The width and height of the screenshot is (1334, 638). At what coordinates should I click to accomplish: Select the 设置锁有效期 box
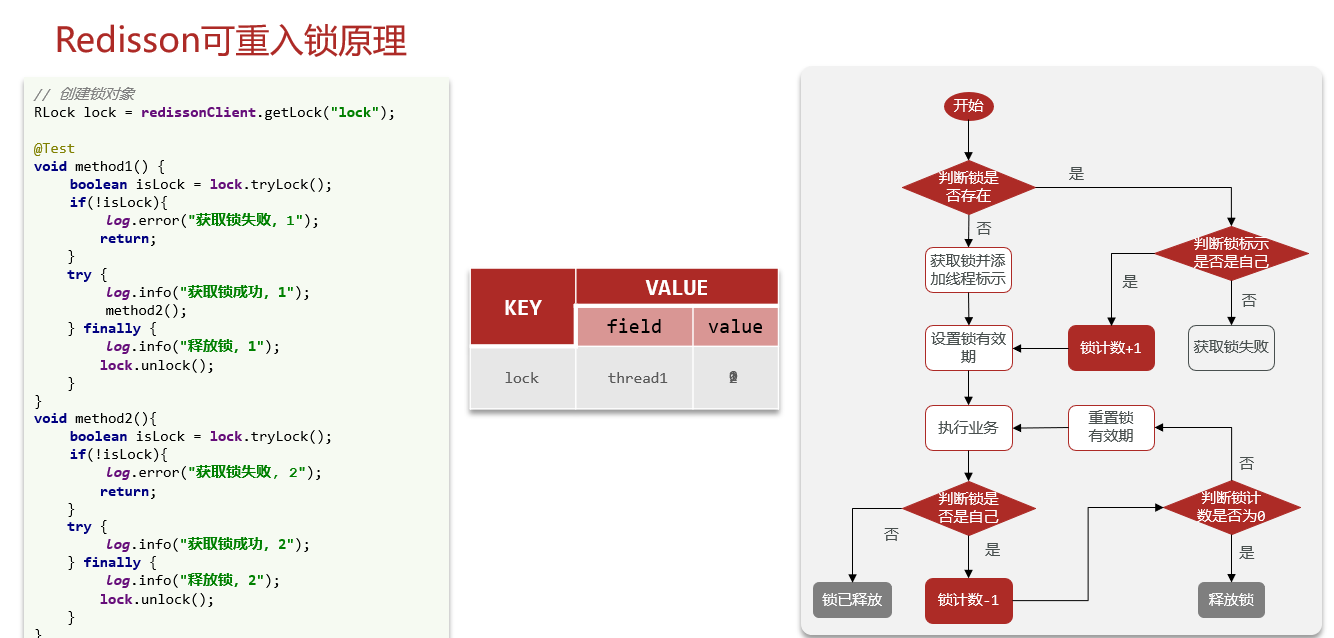[968, 348]
